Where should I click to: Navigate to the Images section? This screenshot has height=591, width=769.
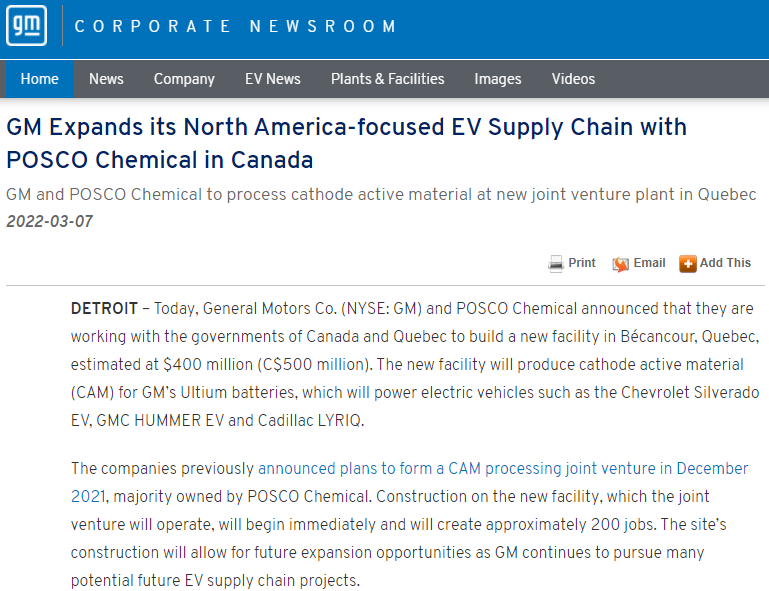[x=498, y=79]
